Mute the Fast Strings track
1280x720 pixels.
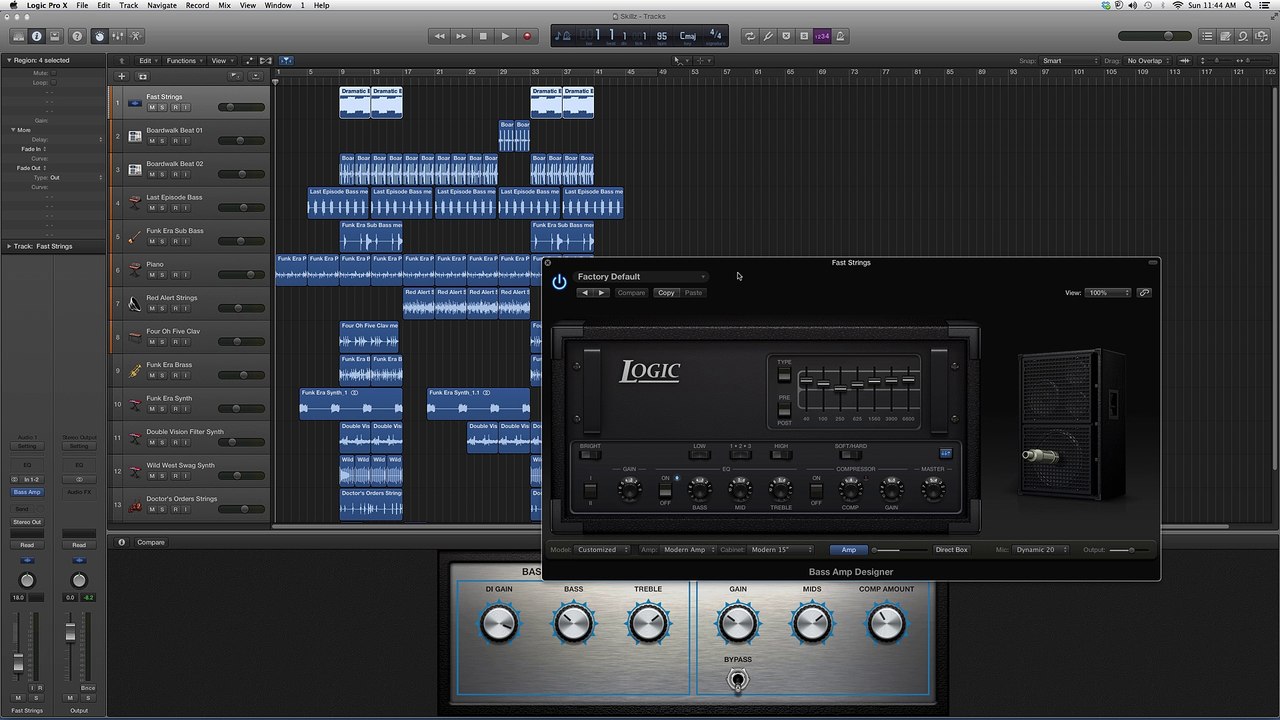point(152,107)
